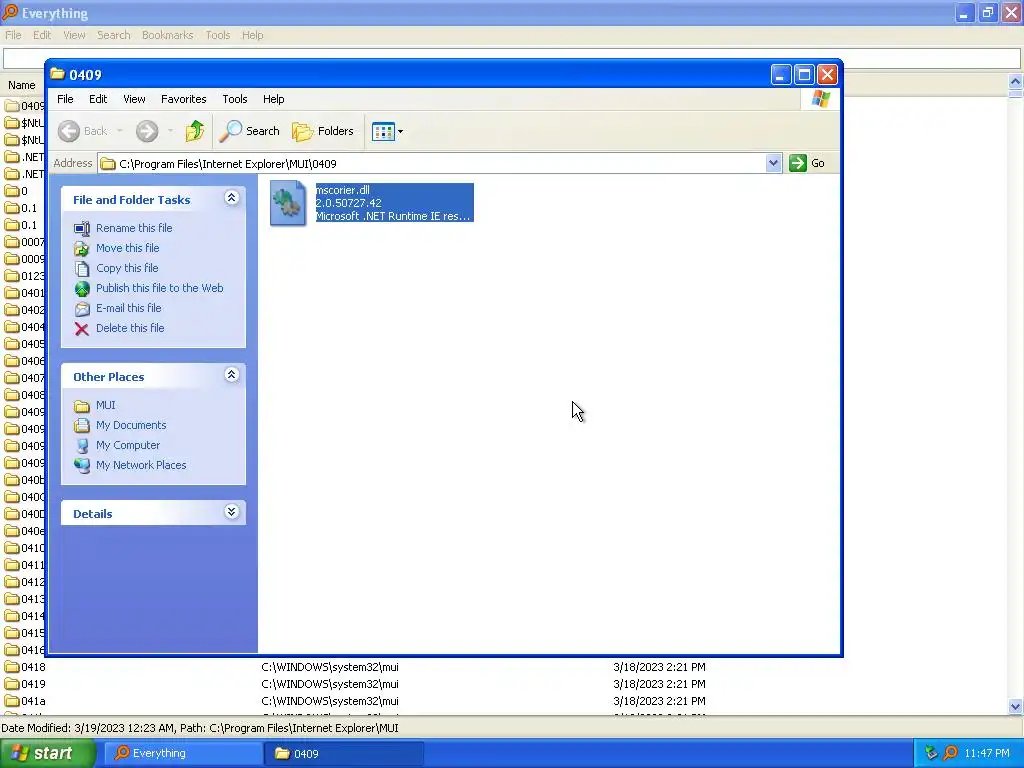Click the Back arrow in Explorer toolbar
Viewport: 1024px width, 768px height.
(x=69, y=131)
